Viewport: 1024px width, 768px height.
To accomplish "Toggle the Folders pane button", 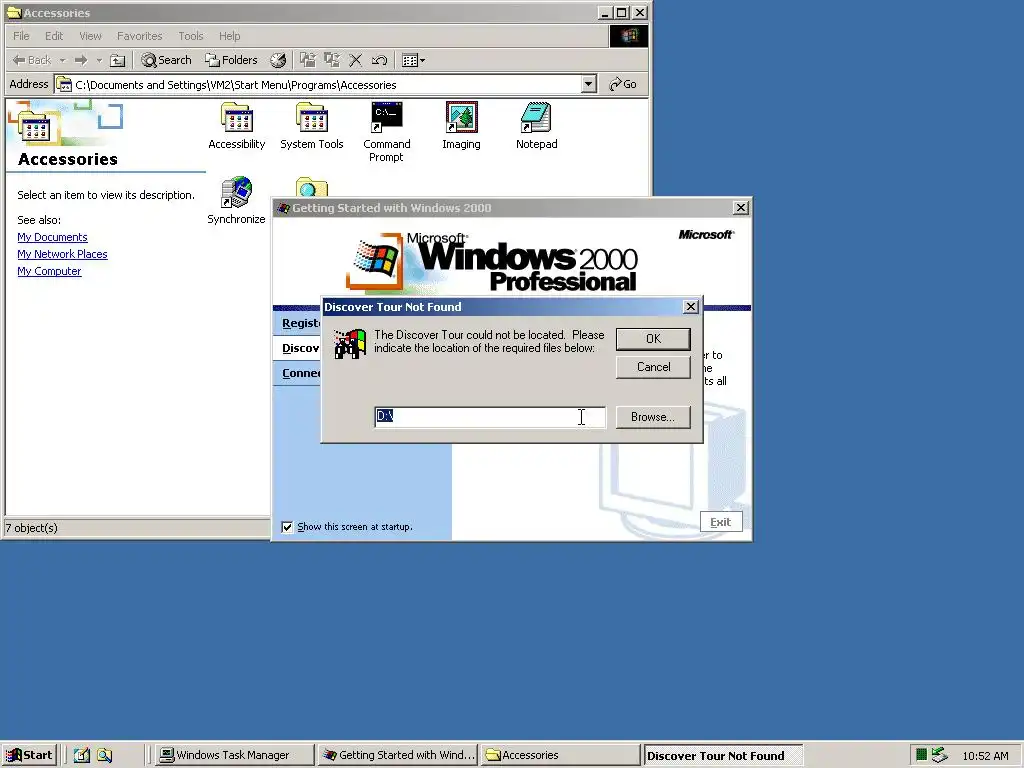I will 231,60.
